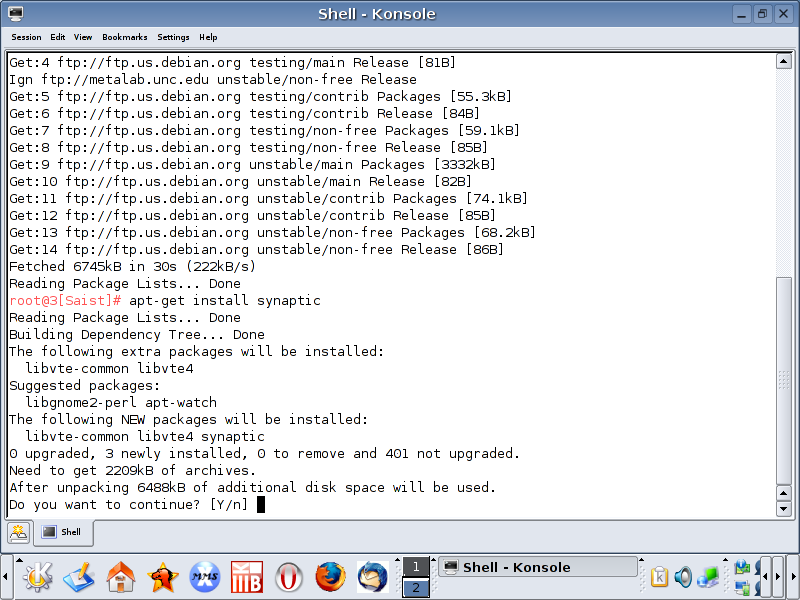Open the View menu

[83, 37]
